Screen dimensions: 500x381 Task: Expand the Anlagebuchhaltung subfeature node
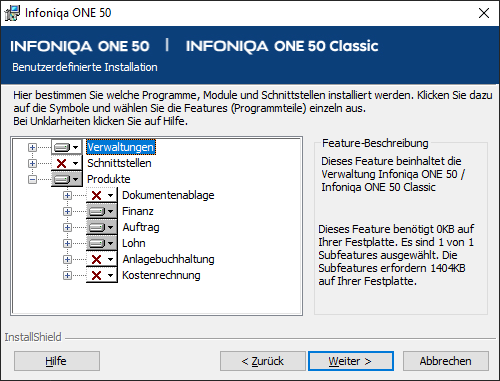[67, 259]
